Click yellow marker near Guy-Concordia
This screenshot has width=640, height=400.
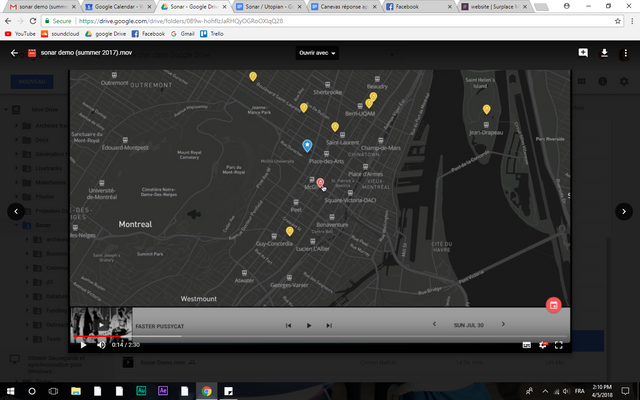[289, 231]
